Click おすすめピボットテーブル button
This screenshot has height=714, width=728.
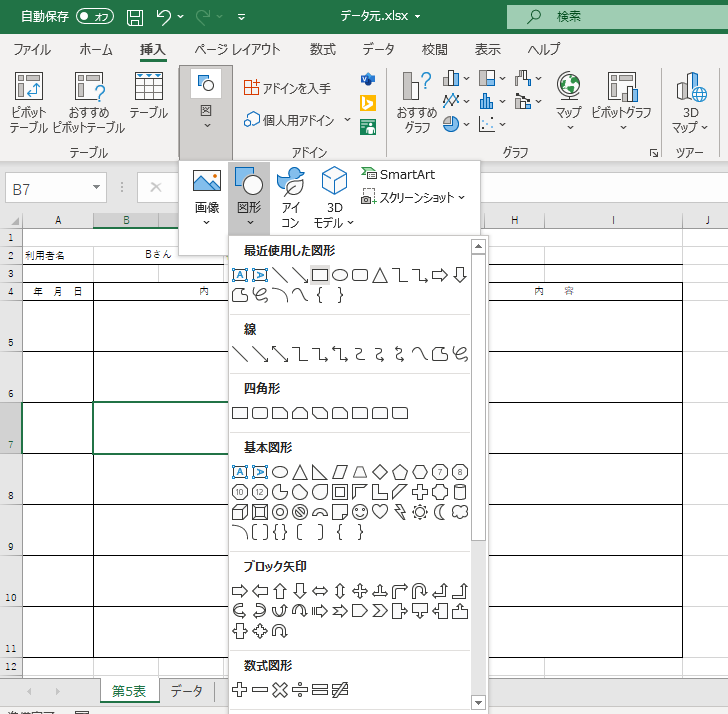pos(89,103)
